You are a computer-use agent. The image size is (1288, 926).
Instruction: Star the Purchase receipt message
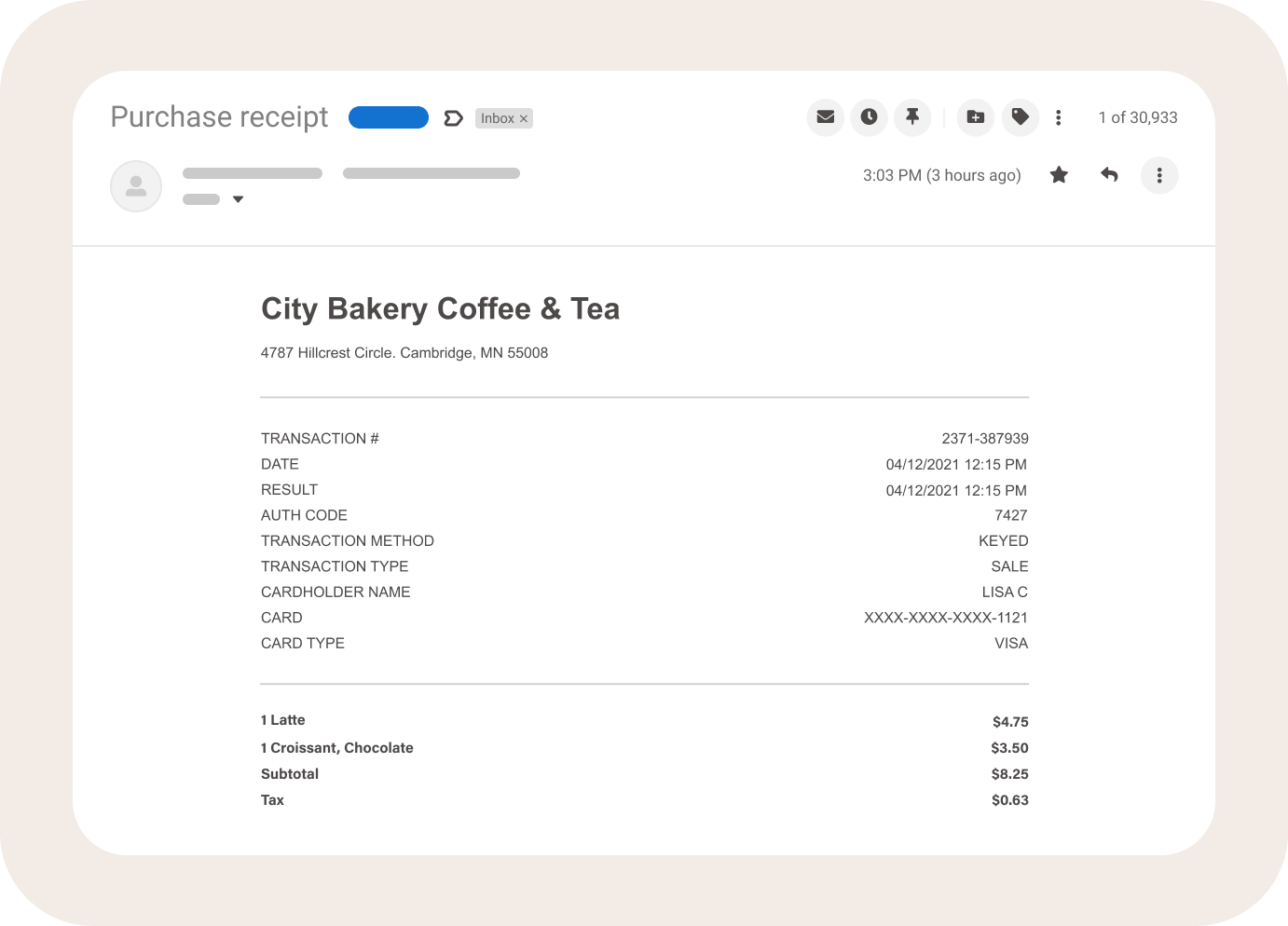click(x=1059, y=175)
